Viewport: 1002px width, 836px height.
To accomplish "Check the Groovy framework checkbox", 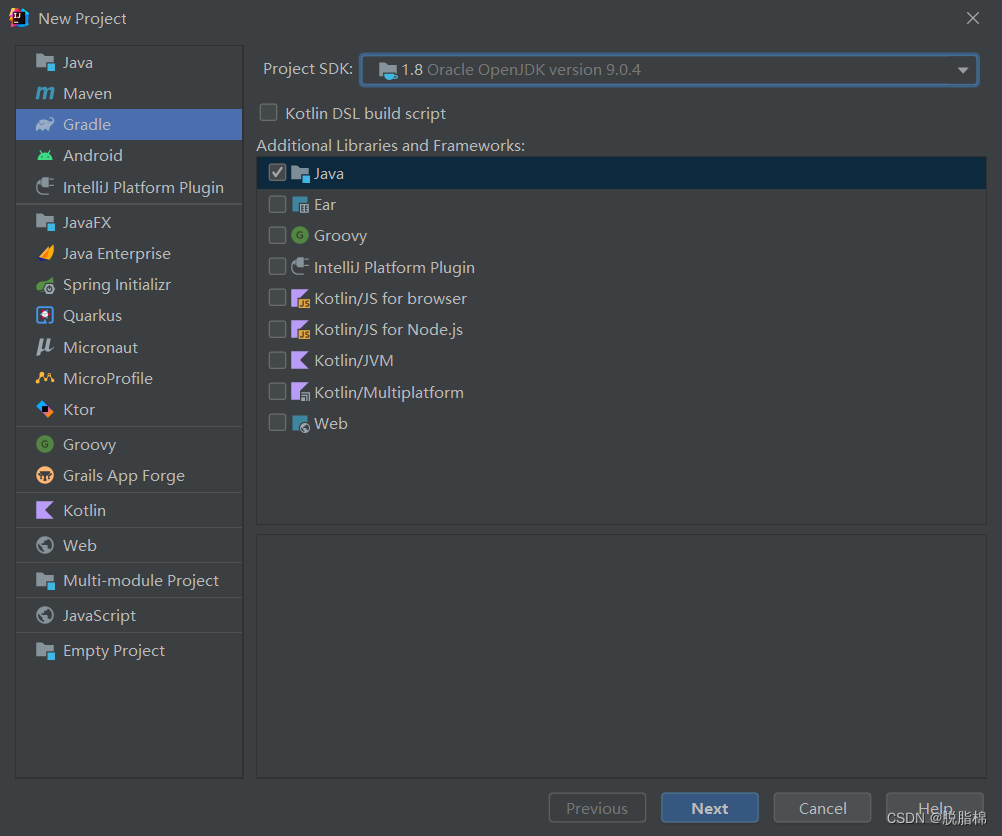I will tap(277, 235).
